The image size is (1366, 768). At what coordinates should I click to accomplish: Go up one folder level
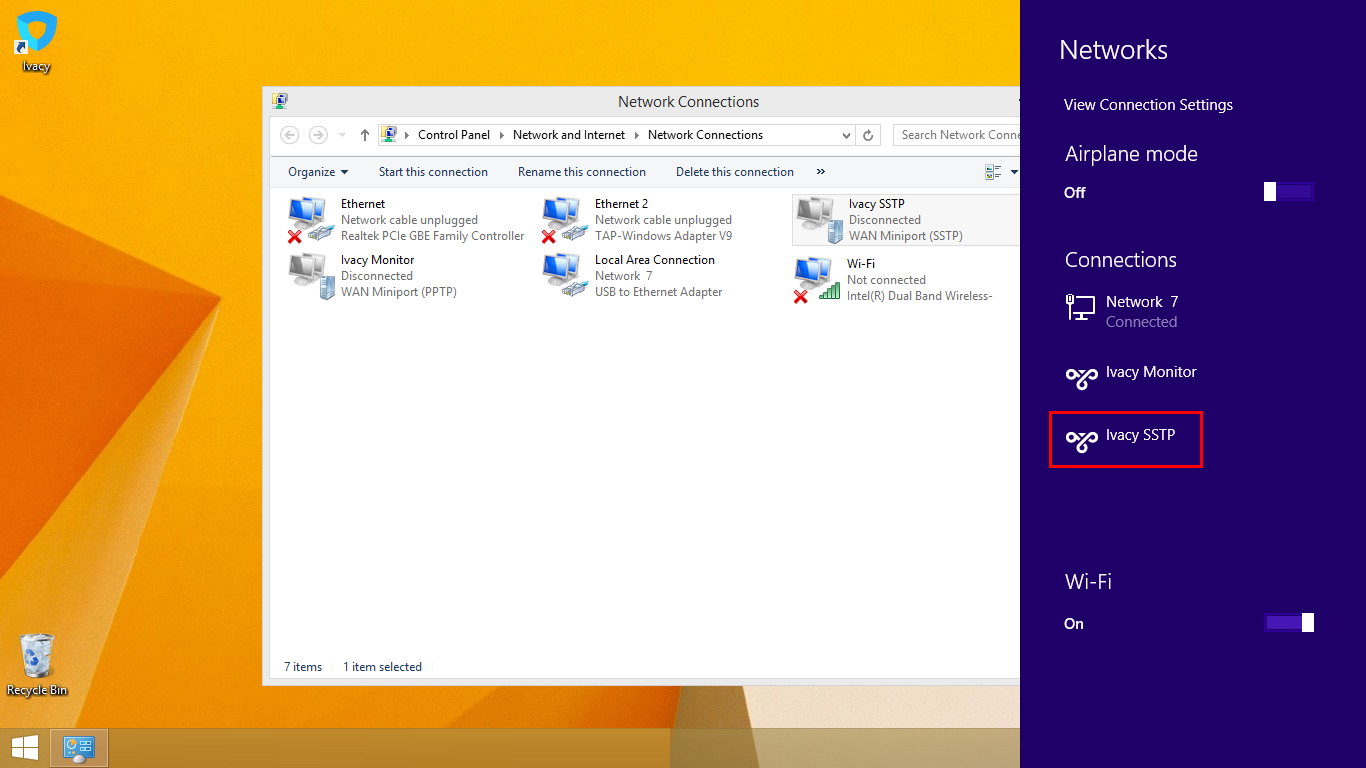click(365, 135)
